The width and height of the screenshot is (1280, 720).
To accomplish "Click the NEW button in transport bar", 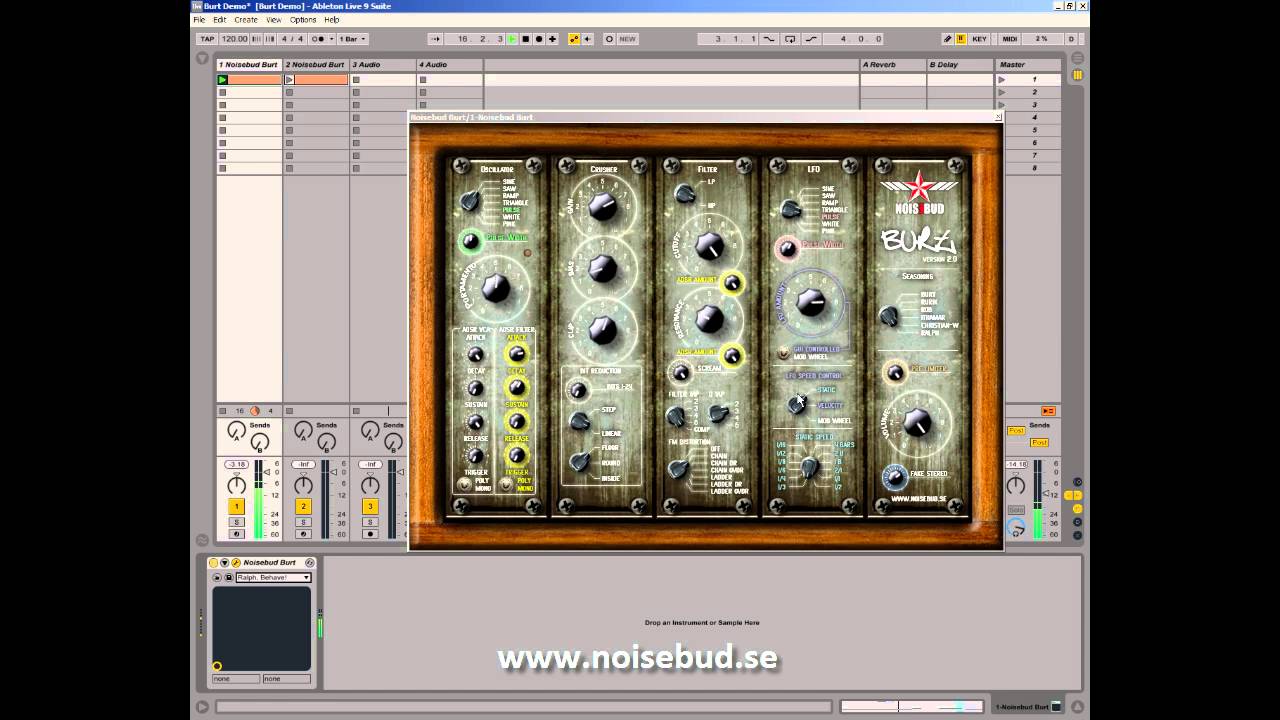I will coord(627,39).
